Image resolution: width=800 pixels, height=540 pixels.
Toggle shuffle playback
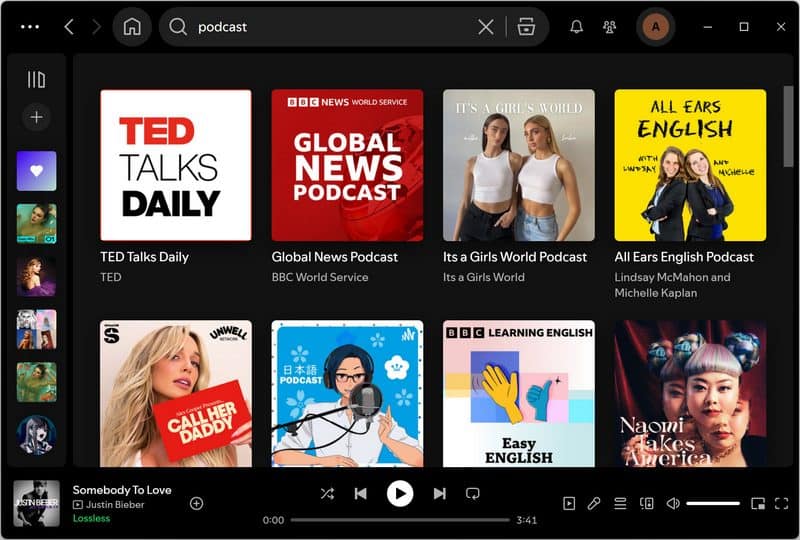tap(327, 494)
